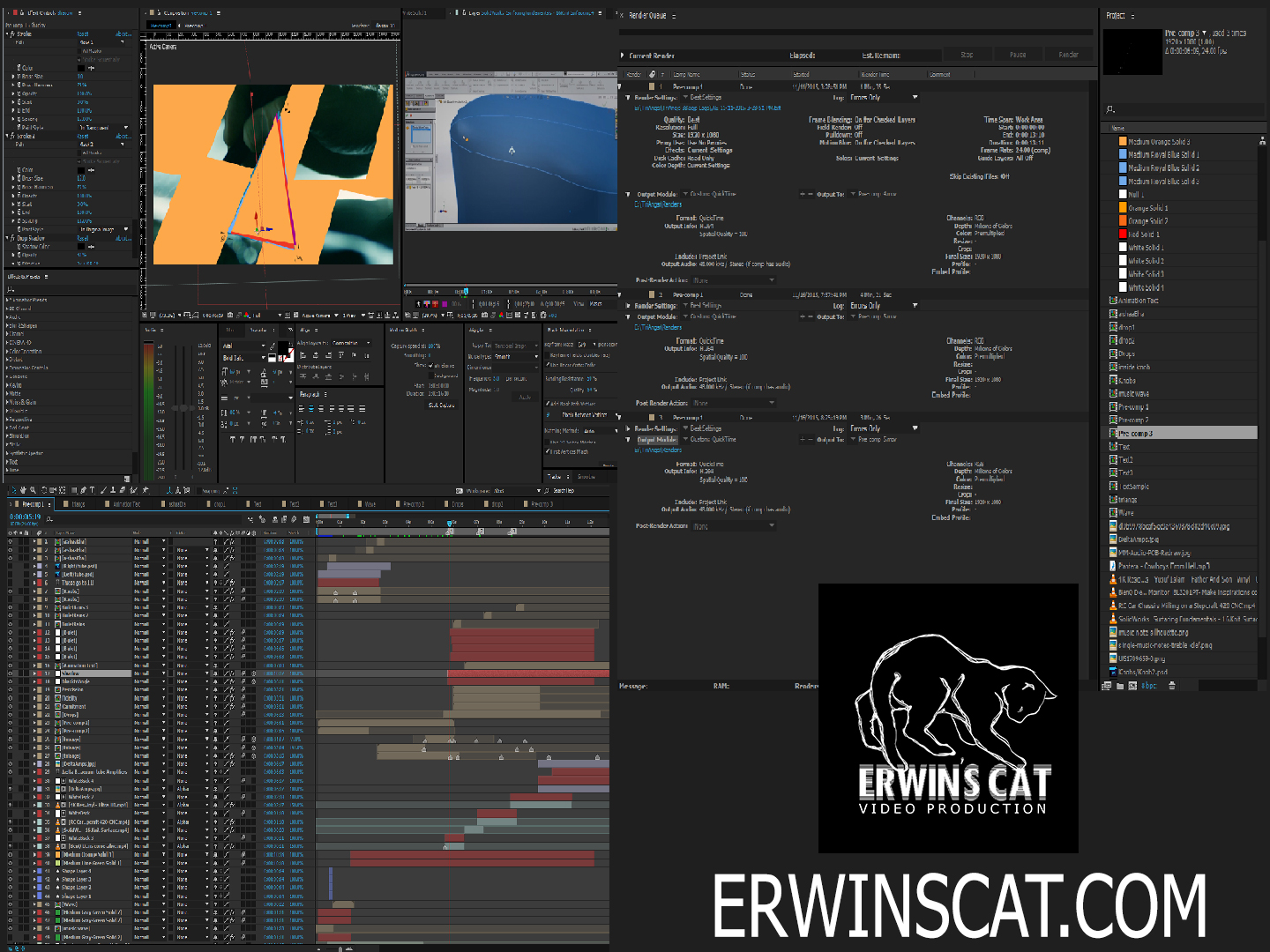Toggle First Vertices Match checkbox
The image size is (1270, 952).
[547, 451]
